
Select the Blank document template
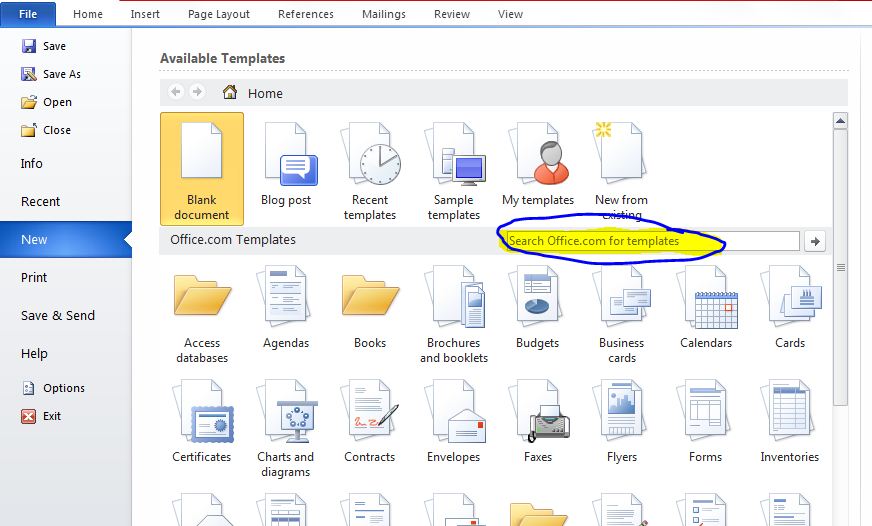[x=202, y=169]
